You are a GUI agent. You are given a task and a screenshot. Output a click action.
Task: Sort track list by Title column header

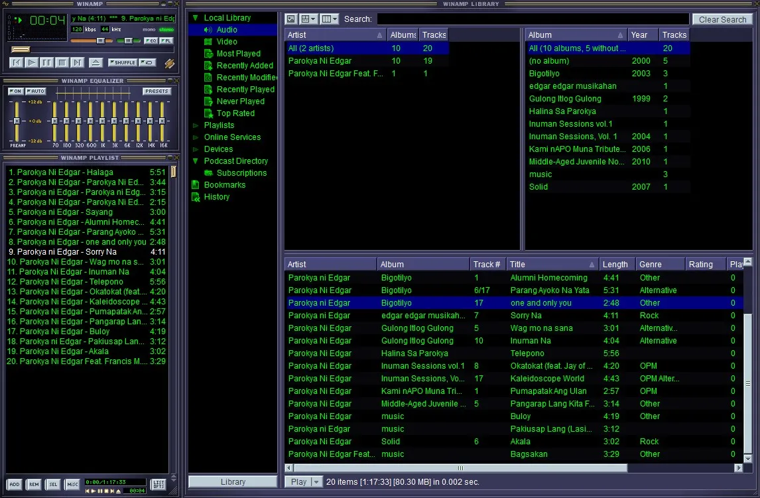click(552, 264)
